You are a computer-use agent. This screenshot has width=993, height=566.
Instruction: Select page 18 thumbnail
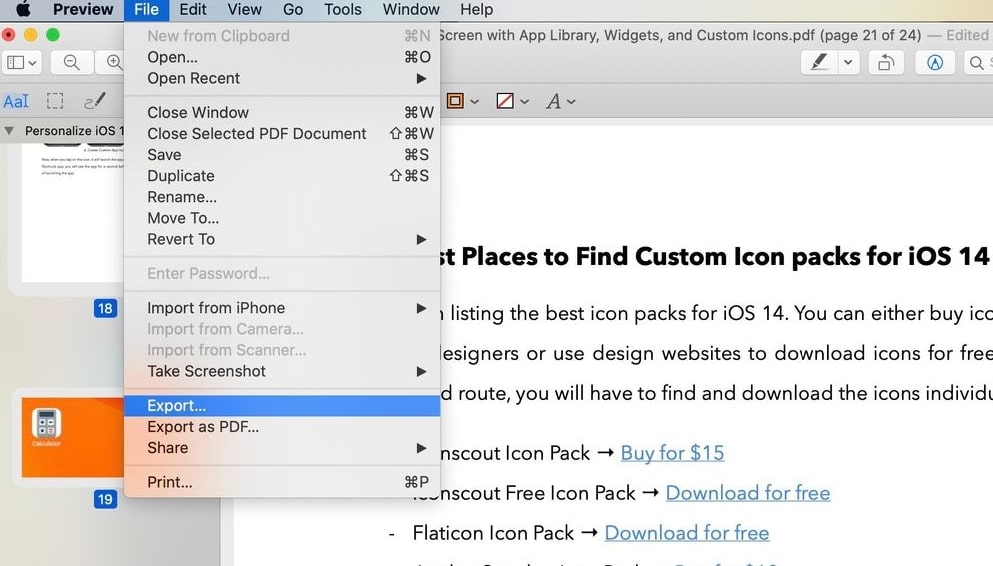pos(72,213)
